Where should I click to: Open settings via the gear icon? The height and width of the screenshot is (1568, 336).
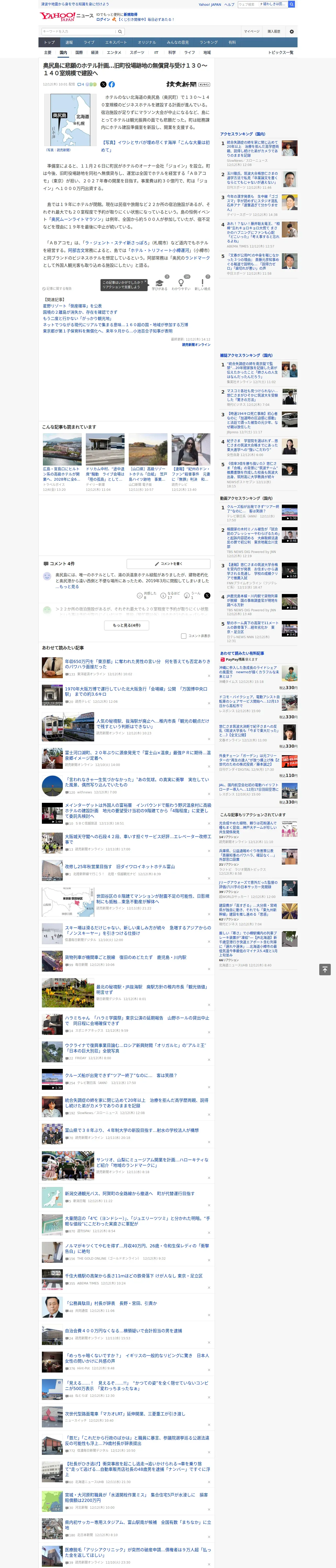[292, 31]
